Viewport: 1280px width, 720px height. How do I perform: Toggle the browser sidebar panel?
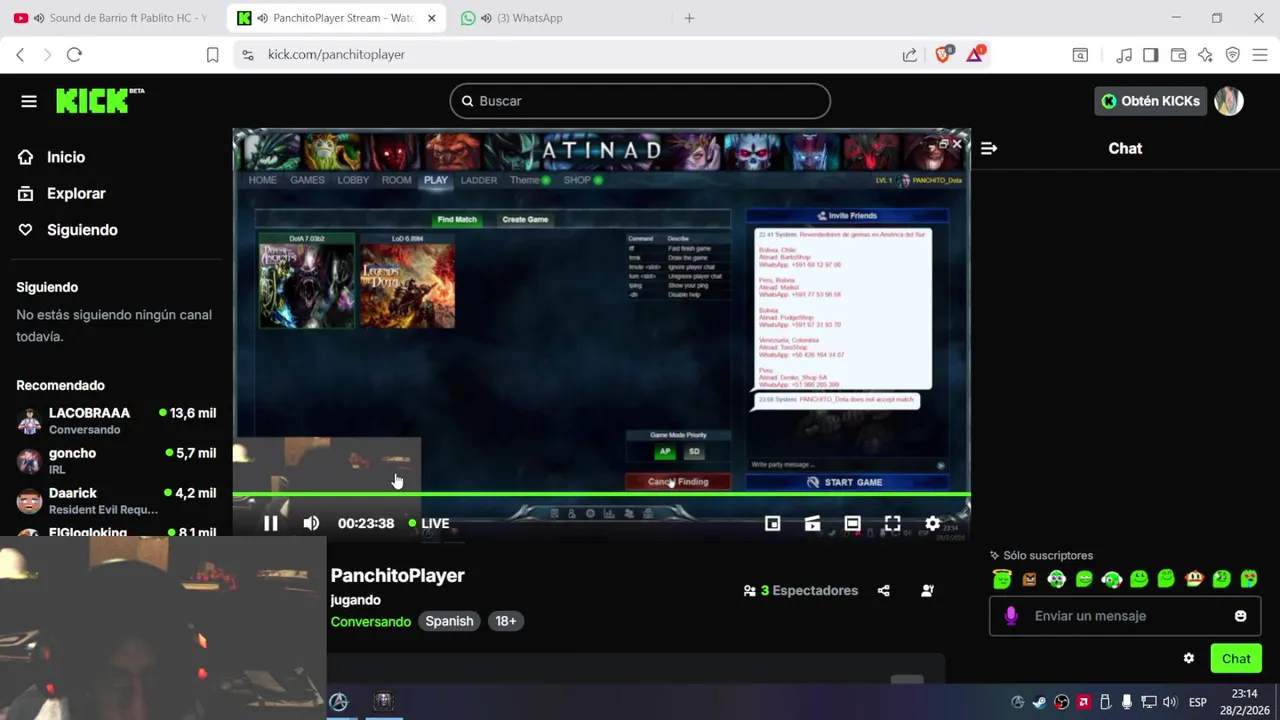point(1151,55)
